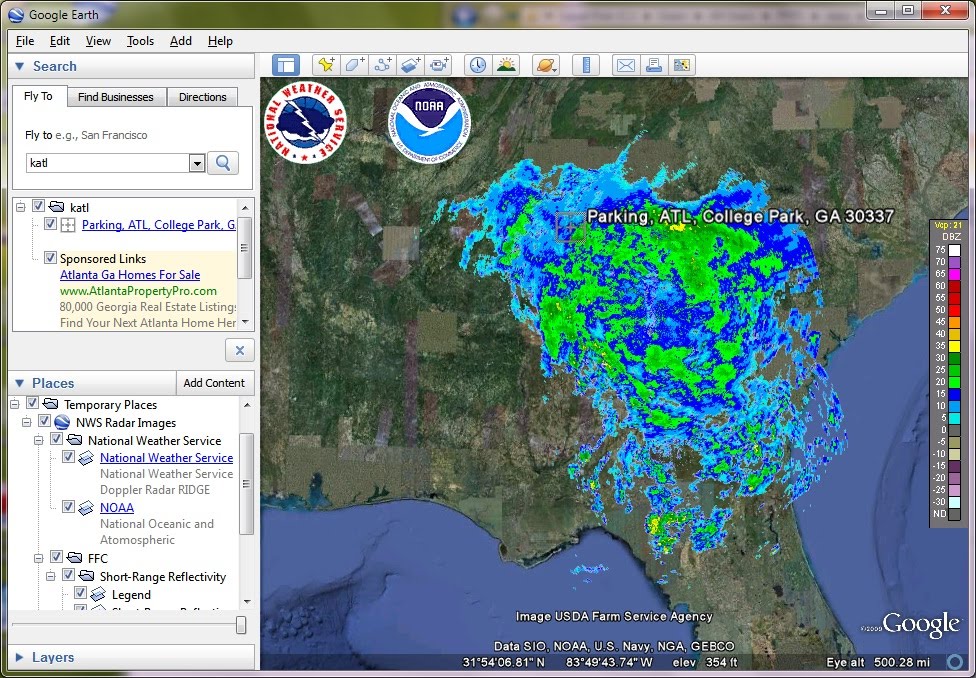Viewport: 976px width, 678px height.
Task: Select the Add Path tool
Action: point(382,64)
